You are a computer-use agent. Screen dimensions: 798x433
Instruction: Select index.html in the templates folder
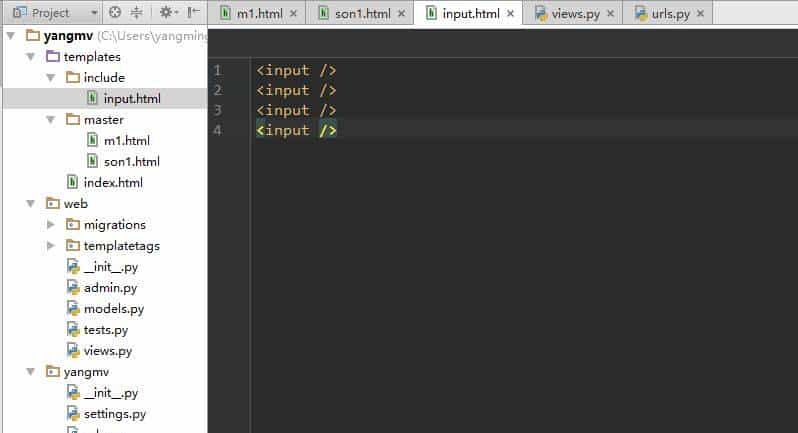[113, 183]
